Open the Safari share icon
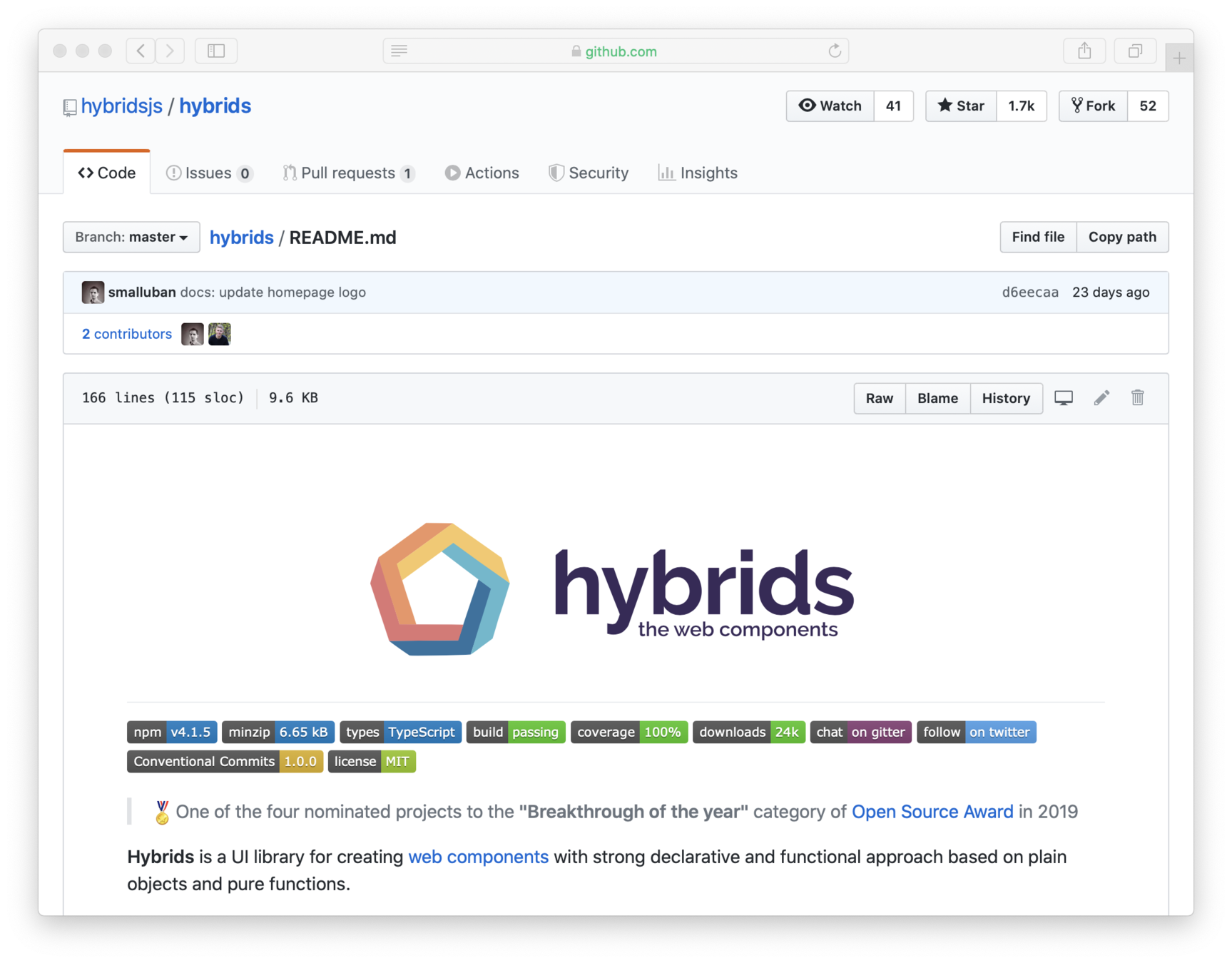Viewport: 1232px width, 963px height. (1084, 51)
